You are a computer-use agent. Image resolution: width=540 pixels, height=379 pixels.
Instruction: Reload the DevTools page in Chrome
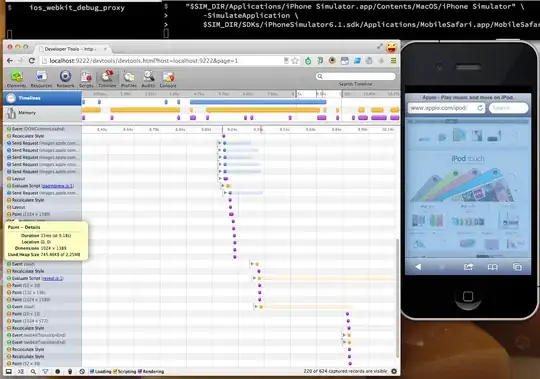coord(32,61)
